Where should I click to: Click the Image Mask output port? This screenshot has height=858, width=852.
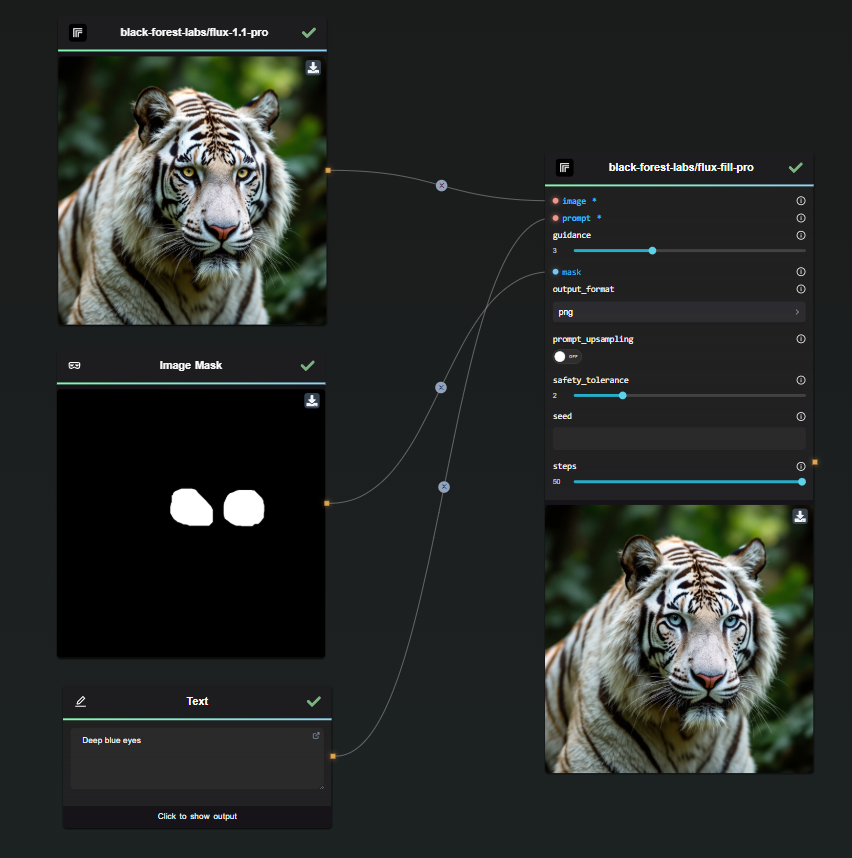(327, 503)
